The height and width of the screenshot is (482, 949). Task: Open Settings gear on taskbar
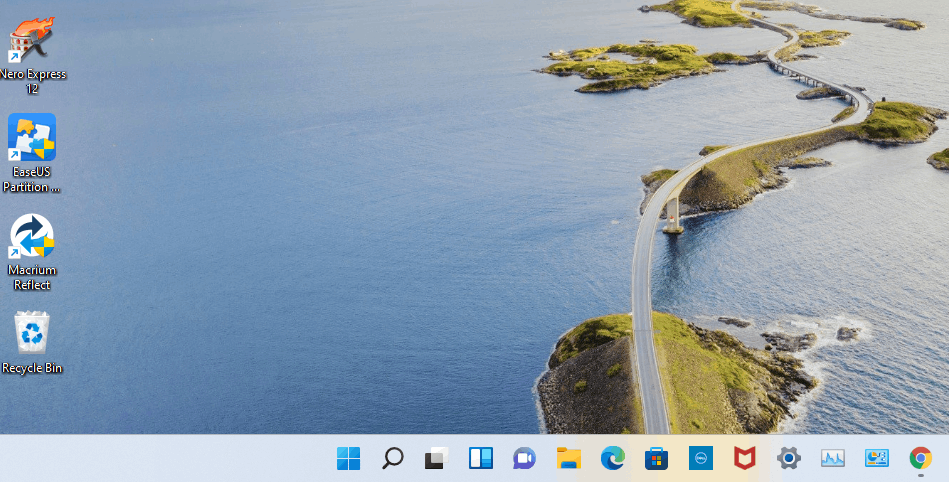point(789,458)
